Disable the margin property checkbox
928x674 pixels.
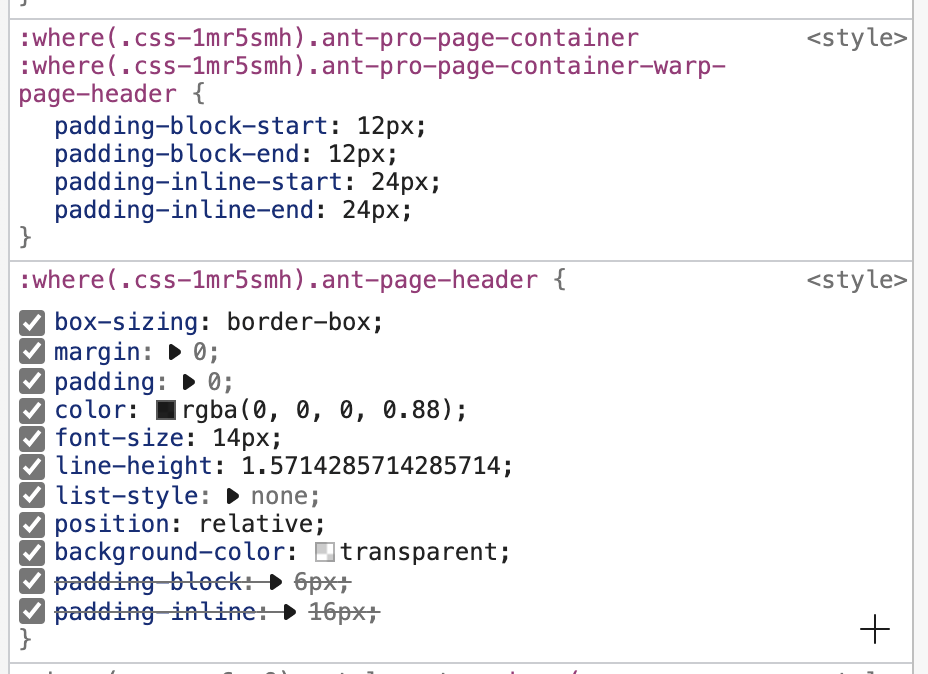click(33, 351)
